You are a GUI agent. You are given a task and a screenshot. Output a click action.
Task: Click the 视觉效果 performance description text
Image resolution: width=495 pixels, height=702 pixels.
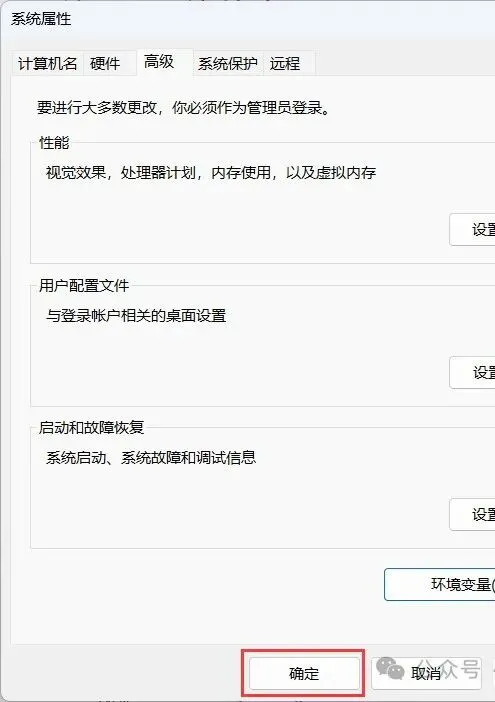pos(211,172)
